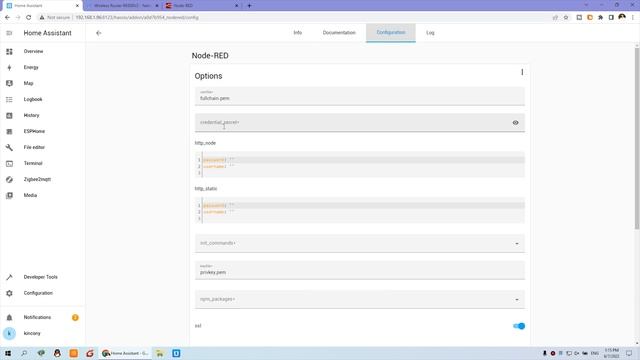Open the Logbook sidebar link

33,99
